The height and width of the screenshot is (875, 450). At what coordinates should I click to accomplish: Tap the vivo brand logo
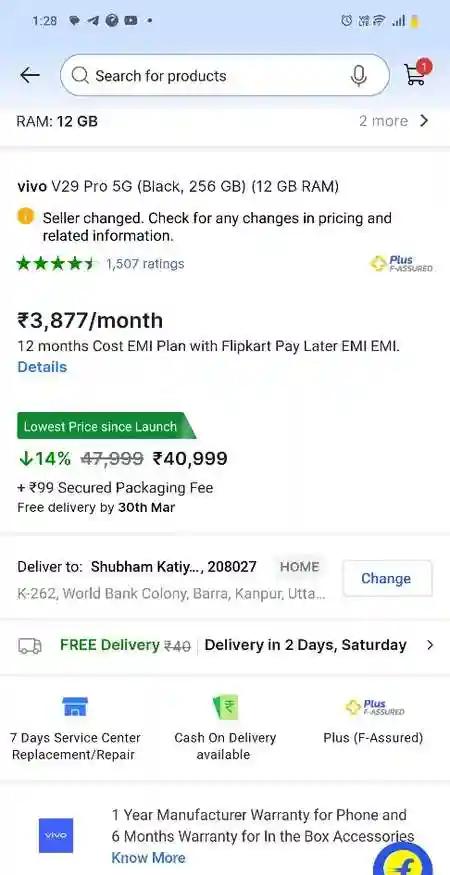pos(56,835)
